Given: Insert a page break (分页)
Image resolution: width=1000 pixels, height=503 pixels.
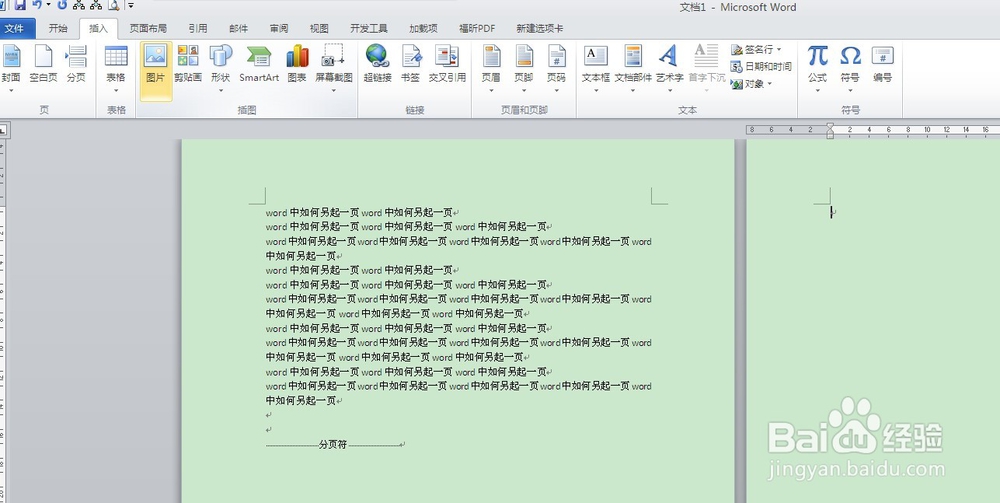Looking at the screenshot, I should [77, 64].
